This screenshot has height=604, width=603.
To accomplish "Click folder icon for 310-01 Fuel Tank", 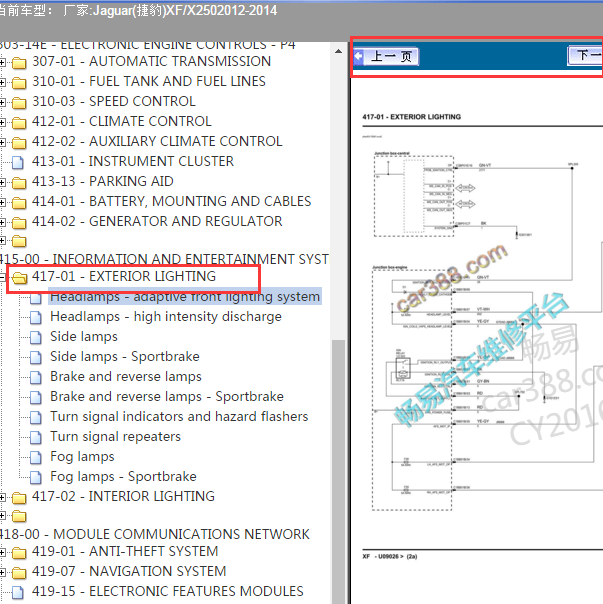I will 19,82.
